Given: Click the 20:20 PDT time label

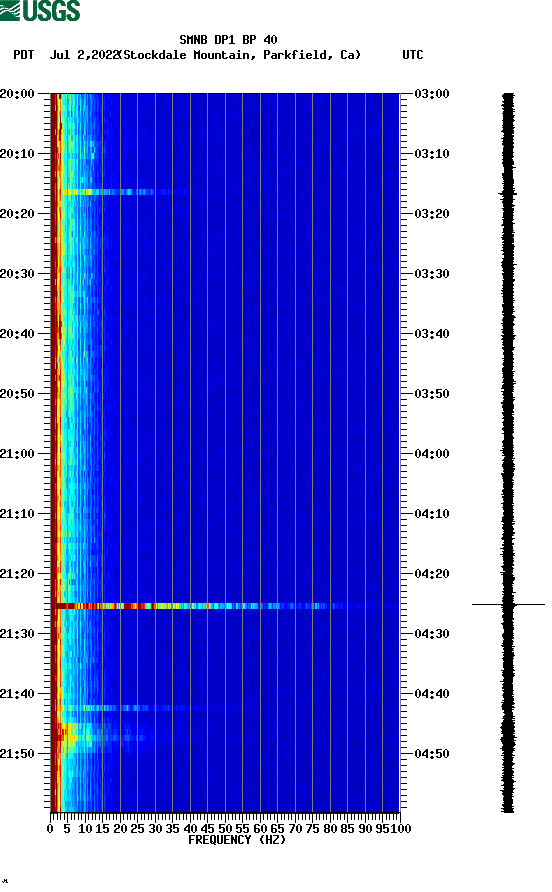Looking at the screenshot, I should click(17, 214).
